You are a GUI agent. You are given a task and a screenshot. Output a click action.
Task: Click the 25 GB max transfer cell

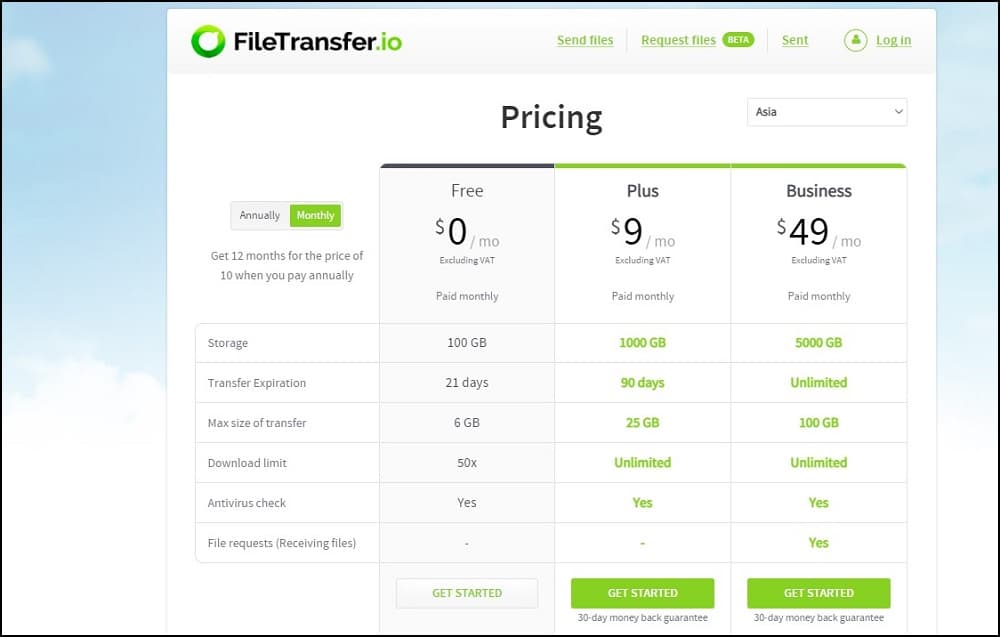642,423
